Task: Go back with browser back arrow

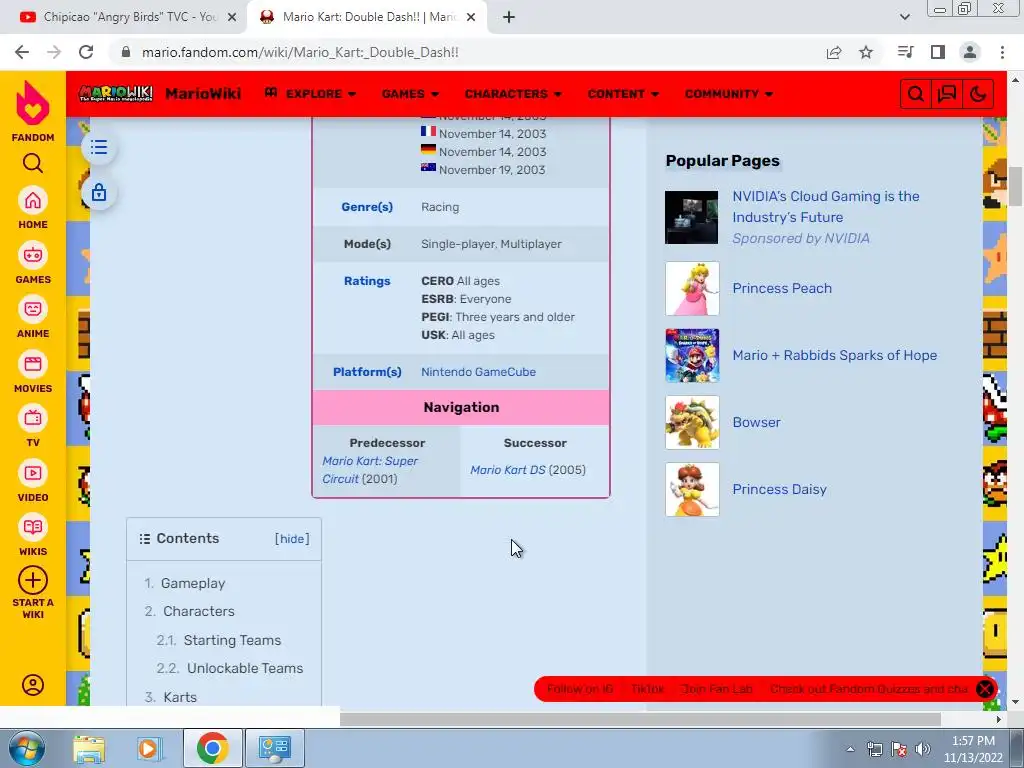Action: point(22,52)
